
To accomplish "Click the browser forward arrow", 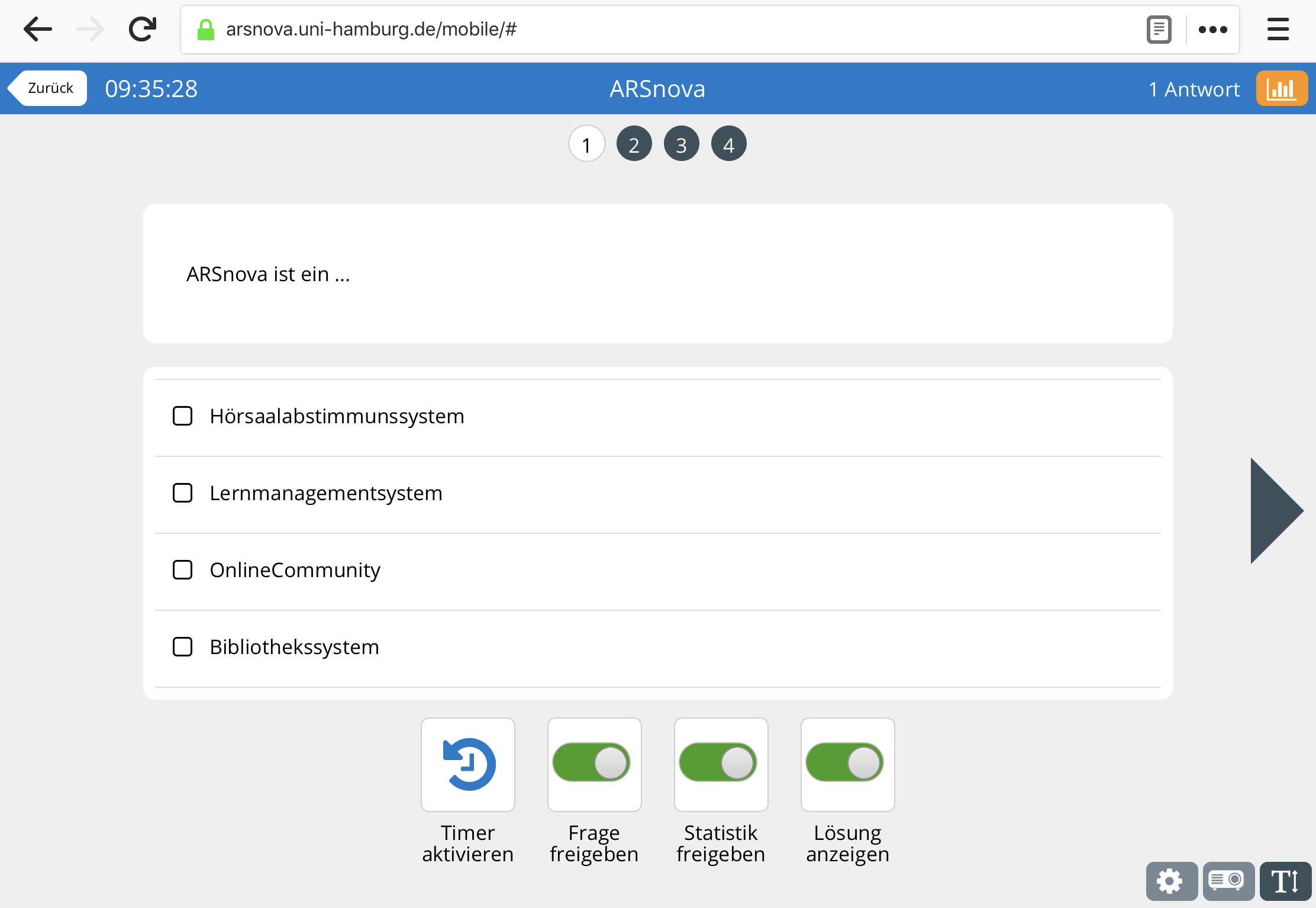I will (x=90, y=29).
